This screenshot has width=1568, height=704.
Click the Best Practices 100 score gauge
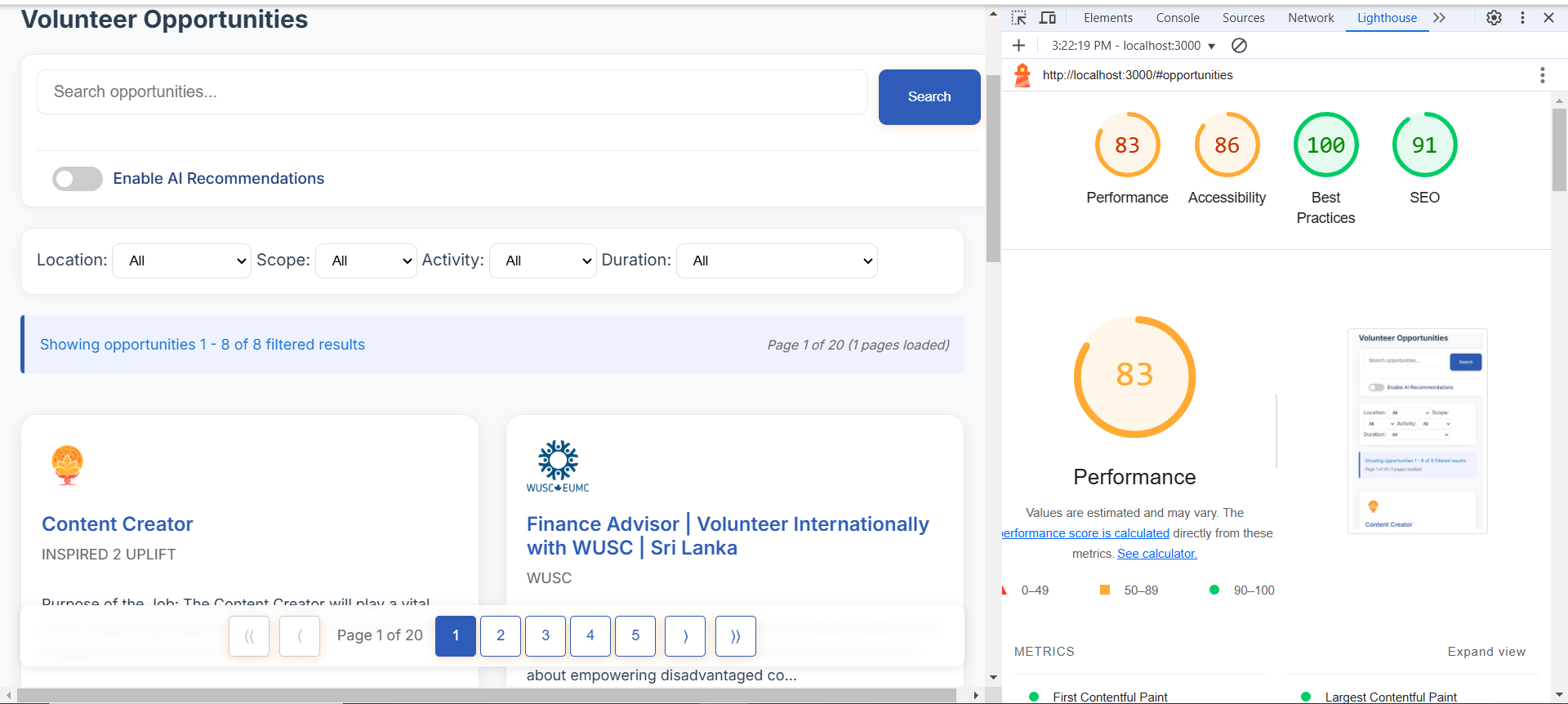pyautogui.click(x=1325, y=145)
